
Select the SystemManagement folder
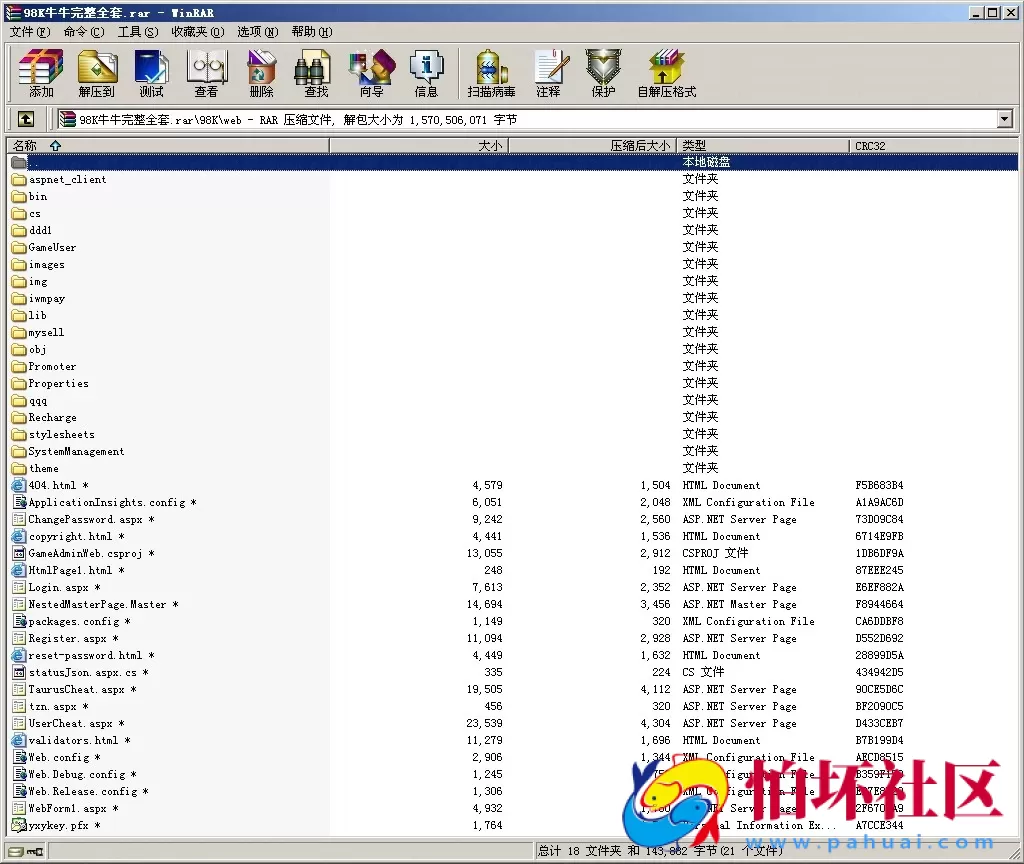point(76,452)
